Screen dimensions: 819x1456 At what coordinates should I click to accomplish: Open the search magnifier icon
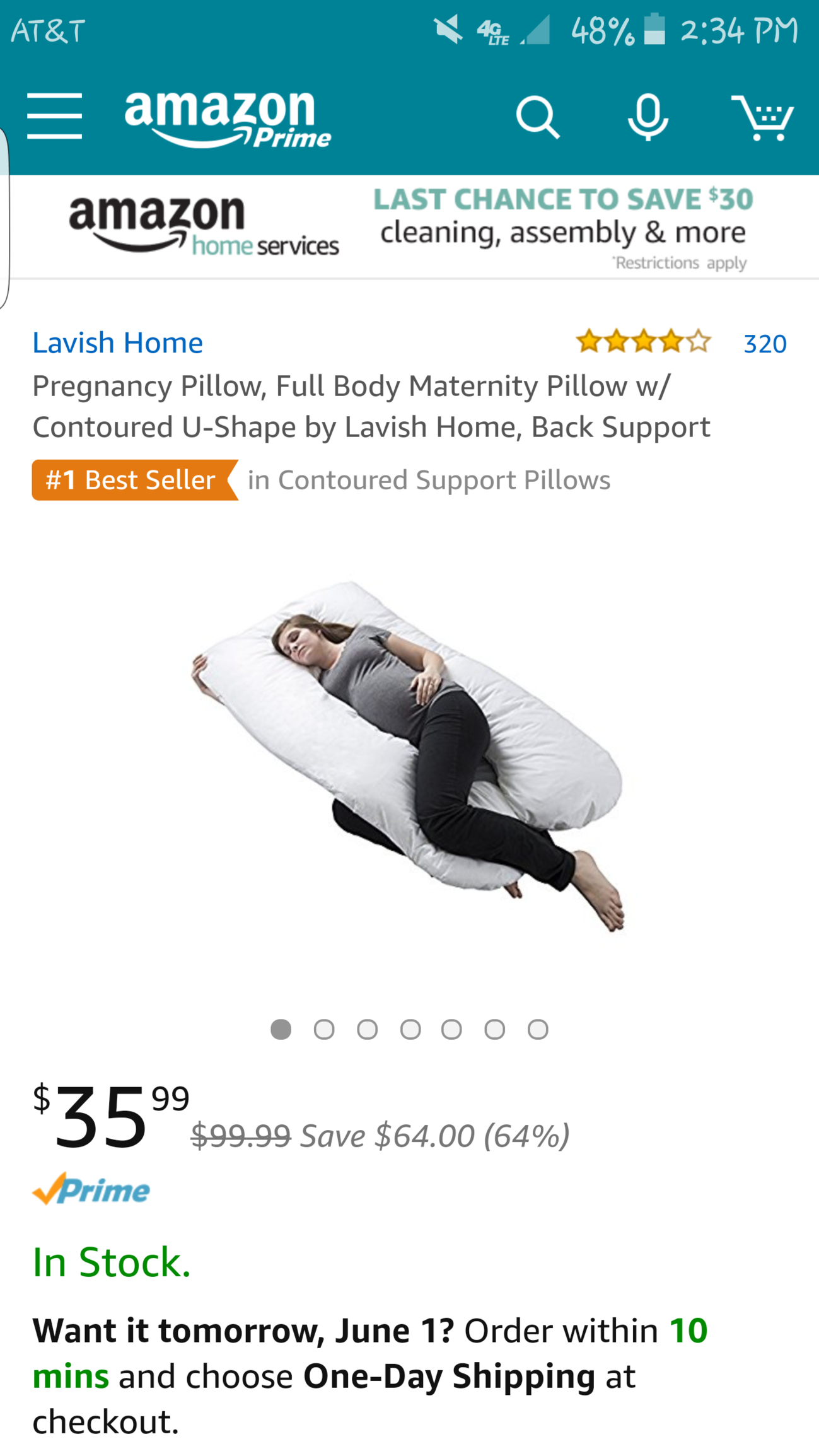(537, 117)
